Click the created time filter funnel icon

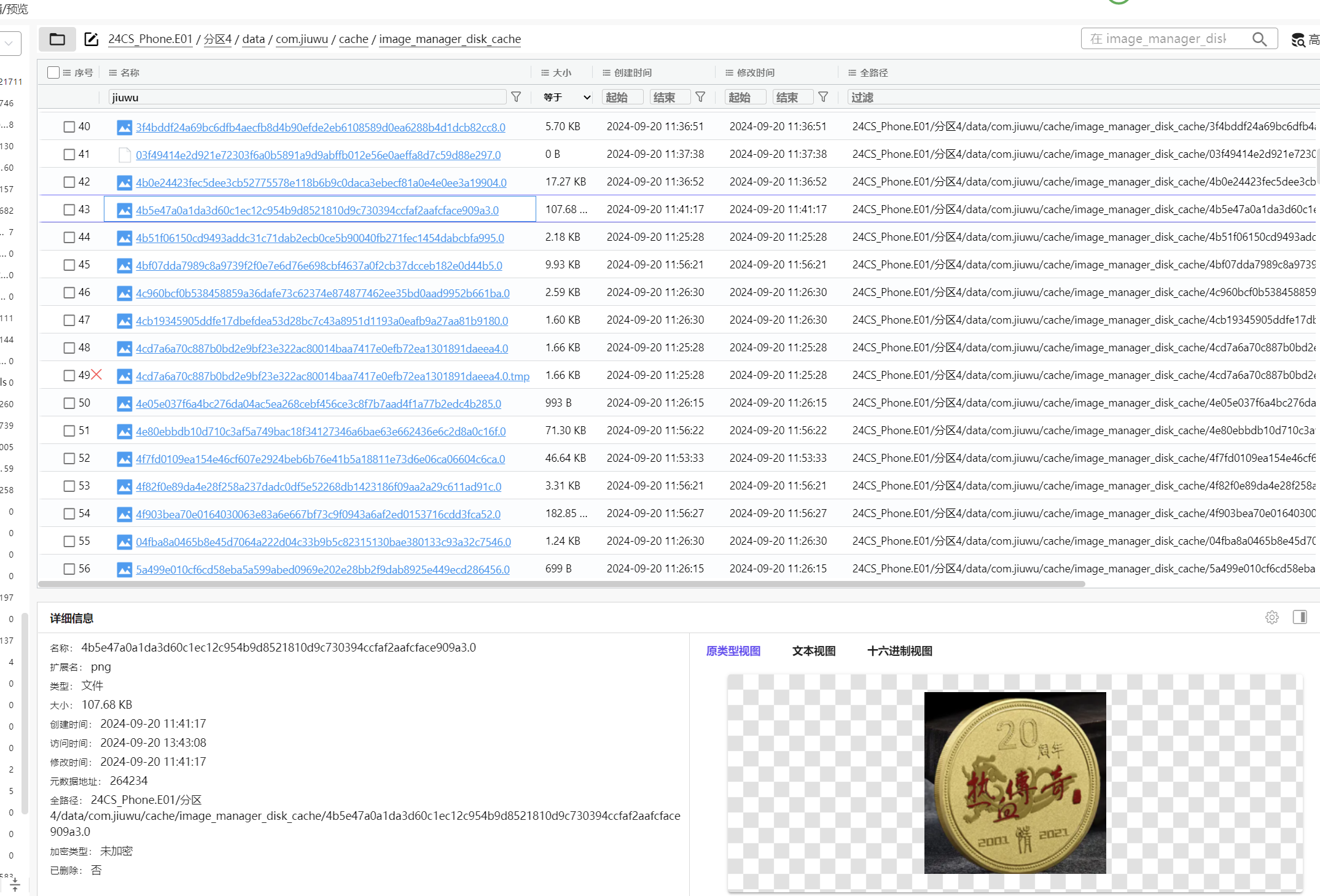[700, 97]
